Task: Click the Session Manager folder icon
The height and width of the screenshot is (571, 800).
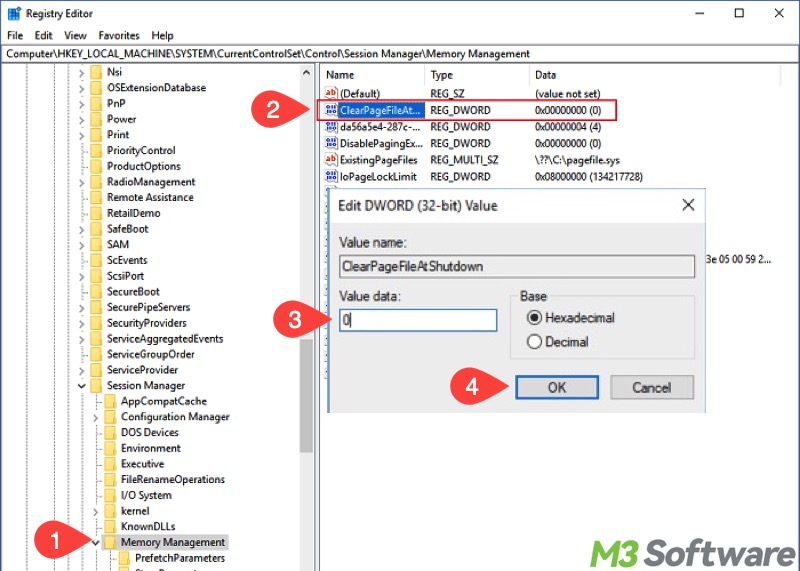Action: coord(96,385)
